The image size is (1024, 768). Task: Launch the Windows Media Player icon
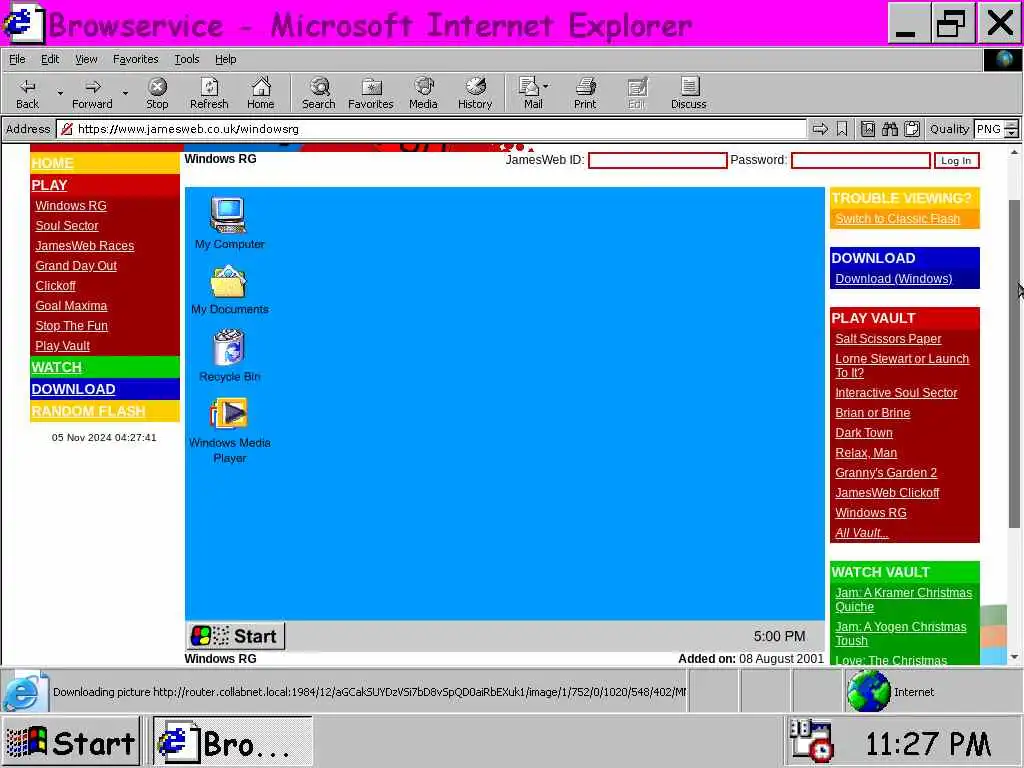coord(229,430)
